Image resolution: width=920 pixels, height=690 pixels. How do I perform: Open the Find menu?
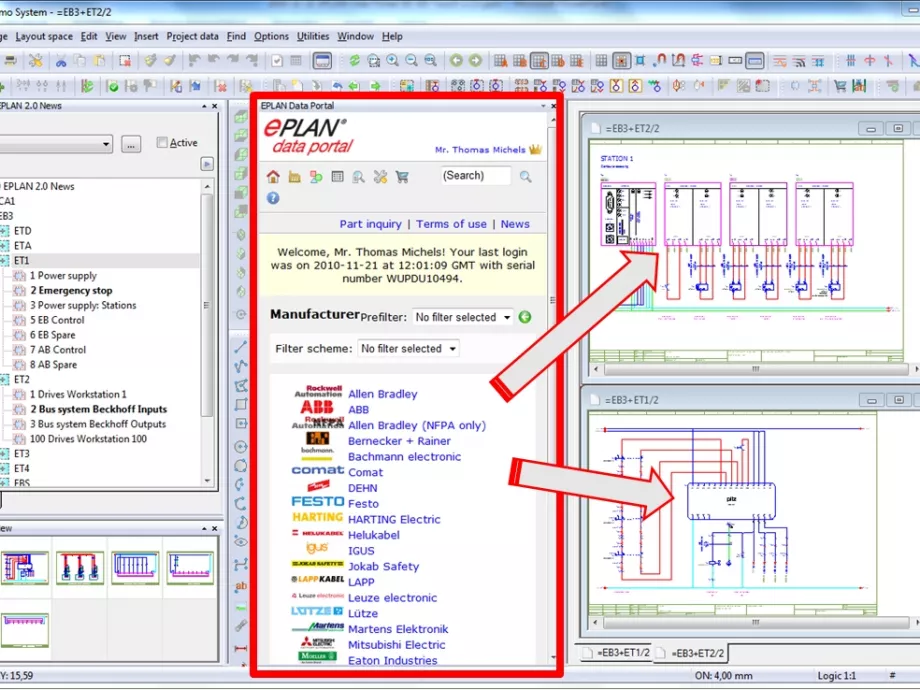[x=236, y=36]
